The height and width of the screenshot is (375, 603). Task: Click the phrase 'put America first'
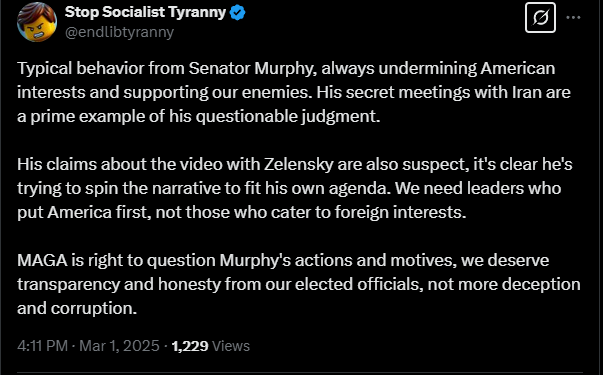(84, 213)
